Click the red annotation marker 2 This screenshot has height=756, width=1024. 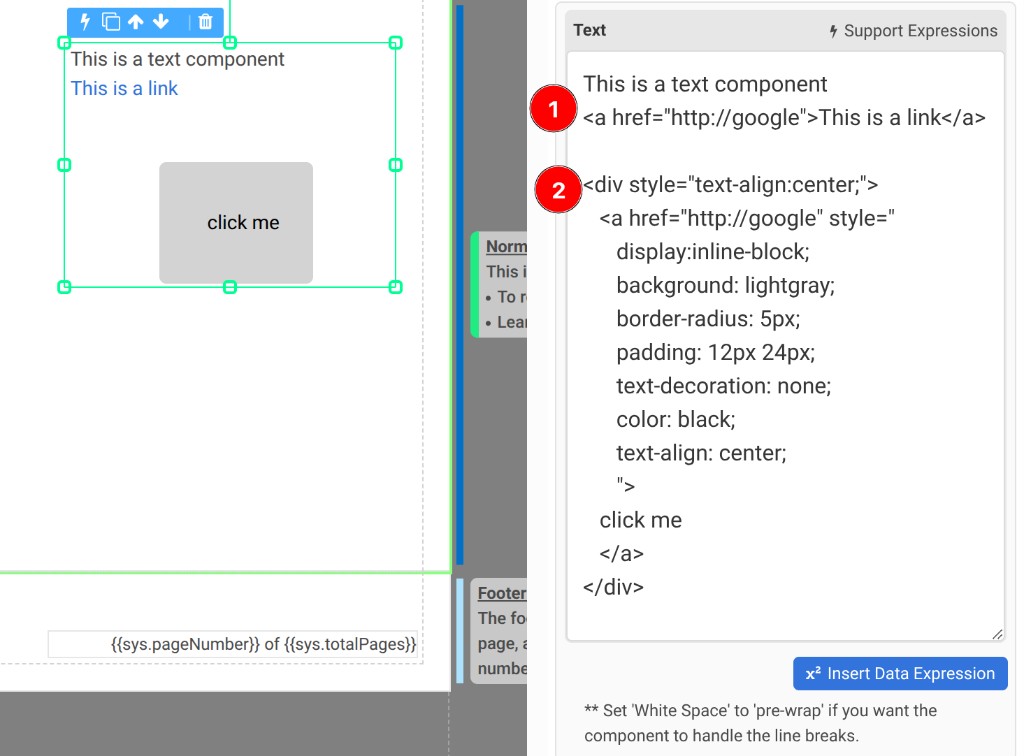(559, 190)
